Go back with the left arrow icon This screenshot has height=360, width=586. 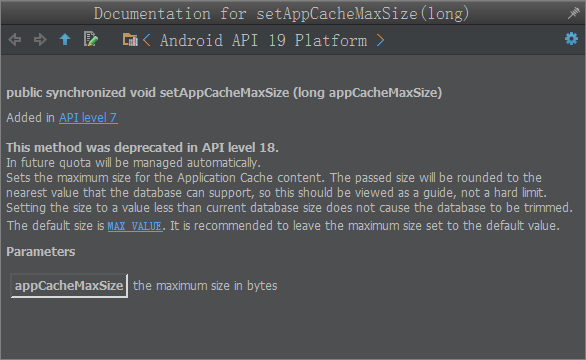15,39
